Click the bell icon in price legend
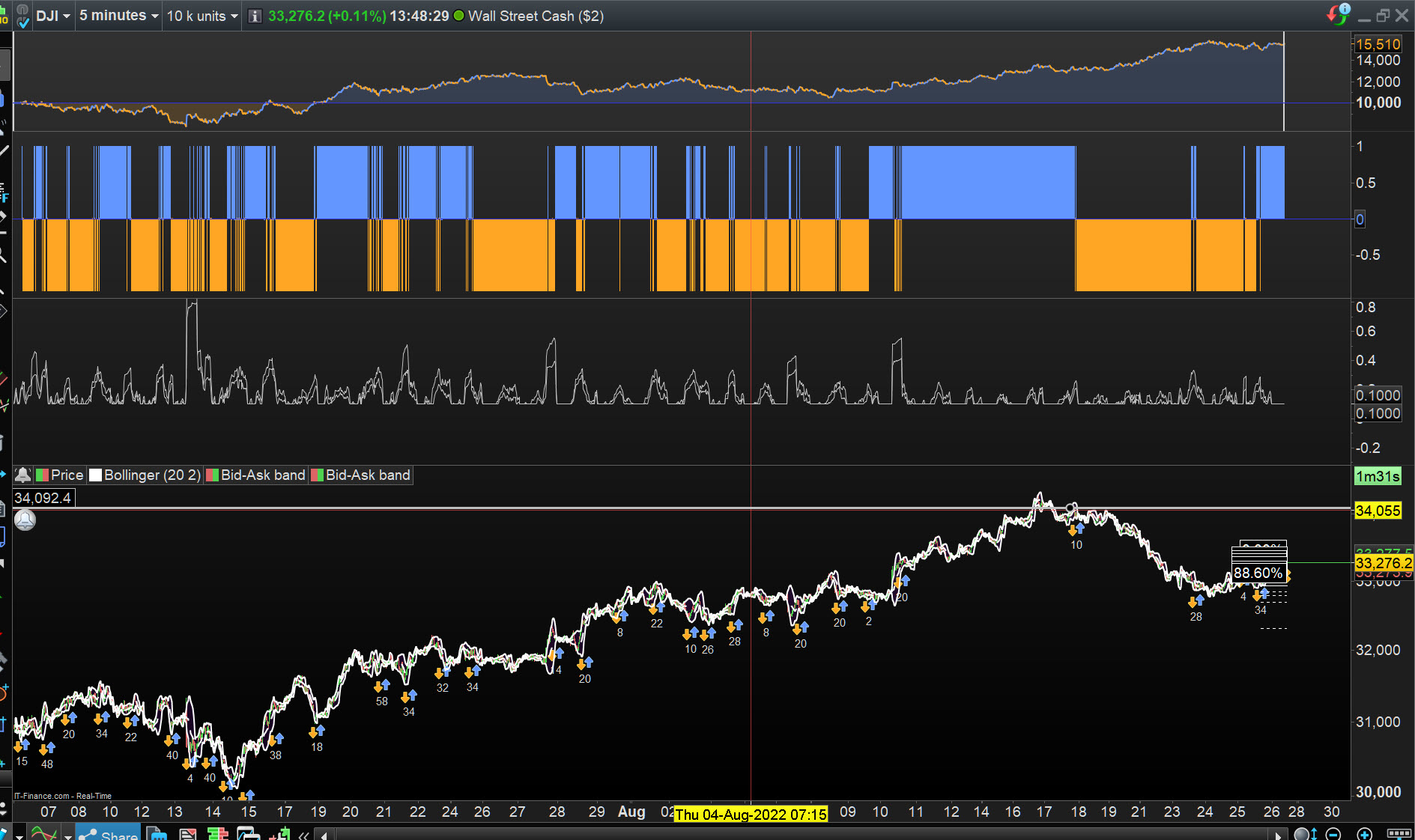The width and height of the screenshot is (1415, 840). [x=23, y=475]
